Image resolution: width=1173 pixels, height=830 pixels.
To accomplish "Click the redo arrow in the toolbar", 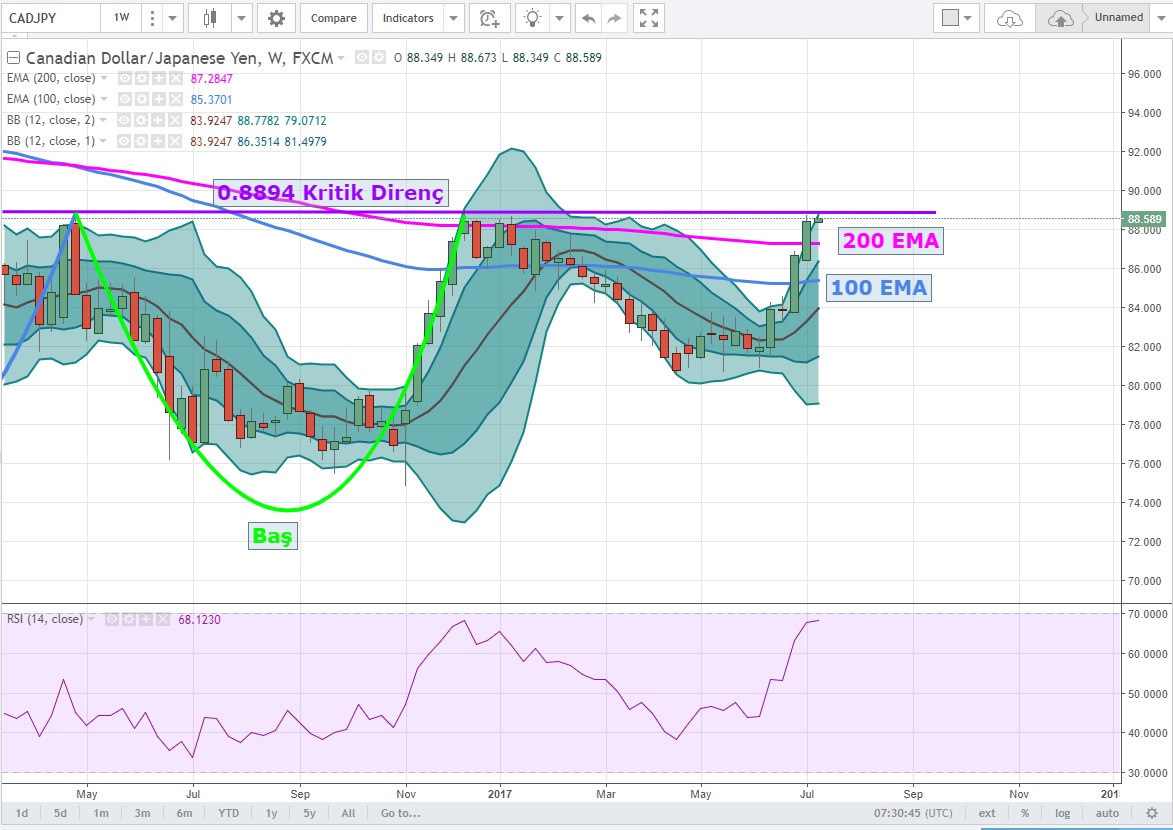I will pos(615,18).
